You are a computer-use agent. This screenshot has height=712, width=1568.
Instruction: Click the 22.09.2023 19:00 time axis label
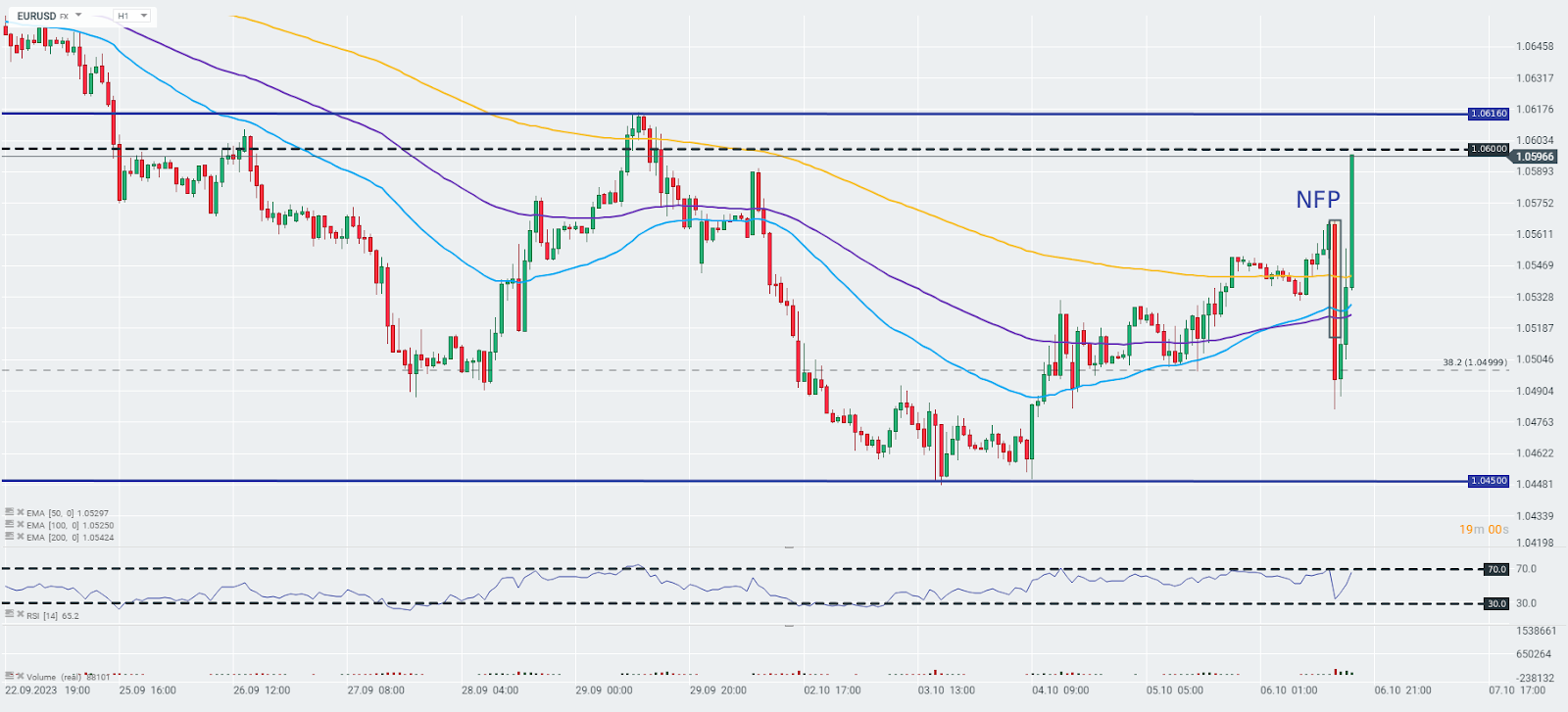47,690
